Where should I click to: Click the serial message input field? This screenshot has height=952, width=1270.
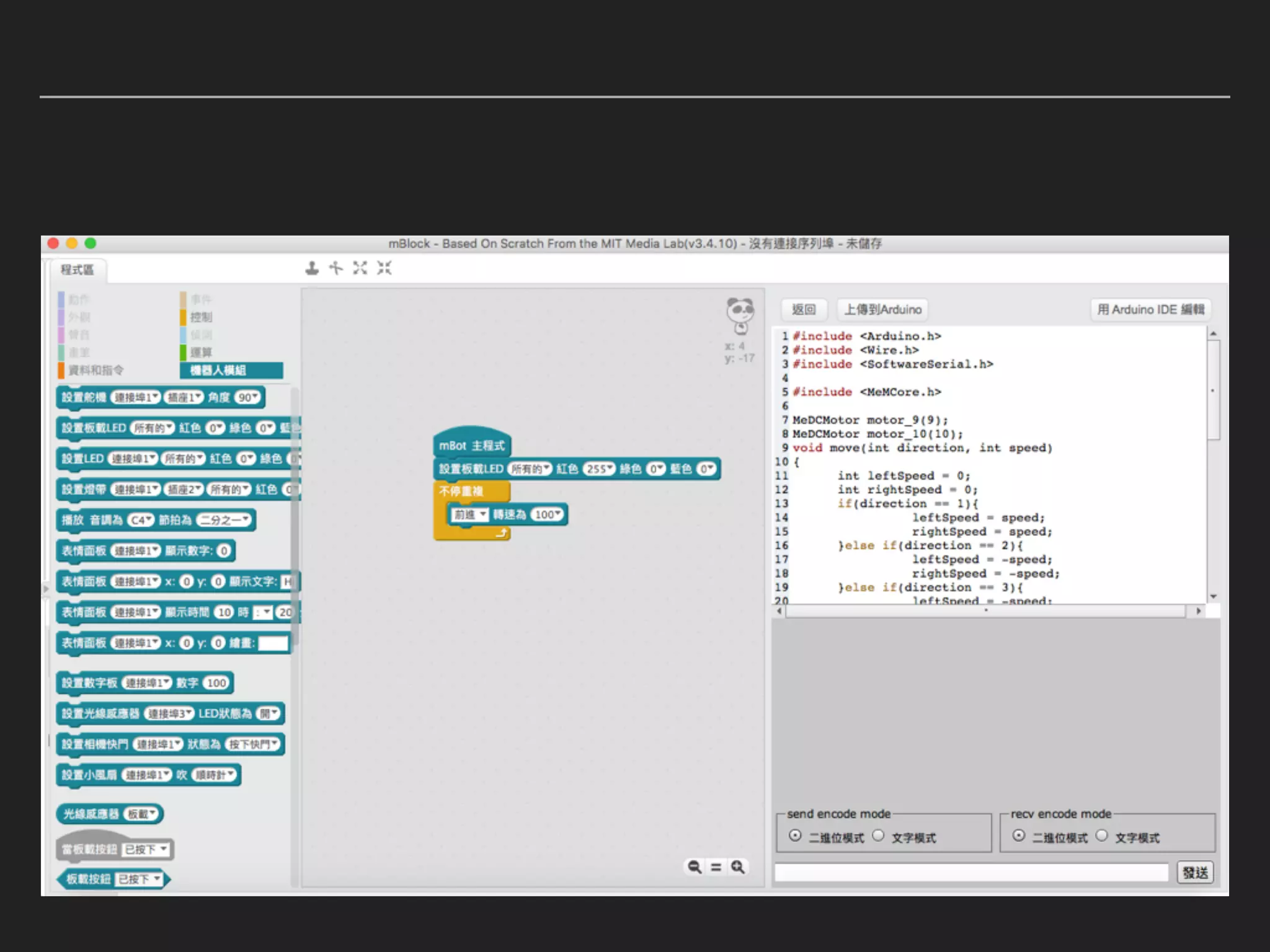[971, 873]
